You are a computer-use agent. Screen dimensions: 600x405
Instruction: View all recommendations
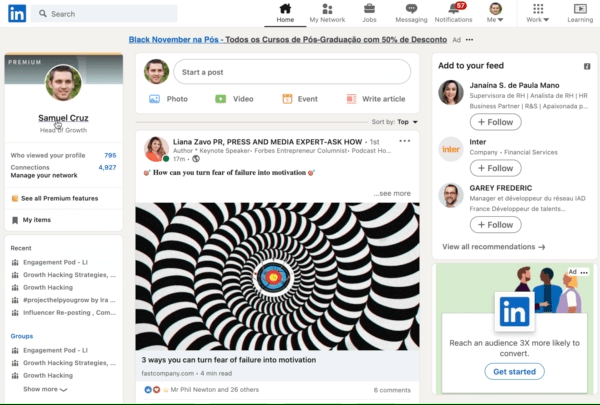(494, 247)
